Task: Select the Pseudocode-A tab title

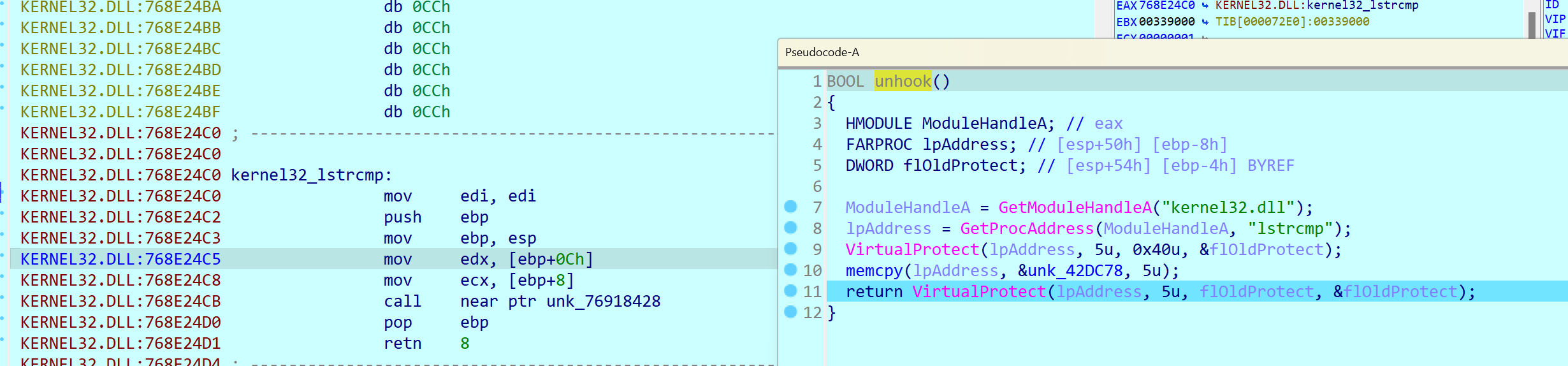Action: (822, 52)
